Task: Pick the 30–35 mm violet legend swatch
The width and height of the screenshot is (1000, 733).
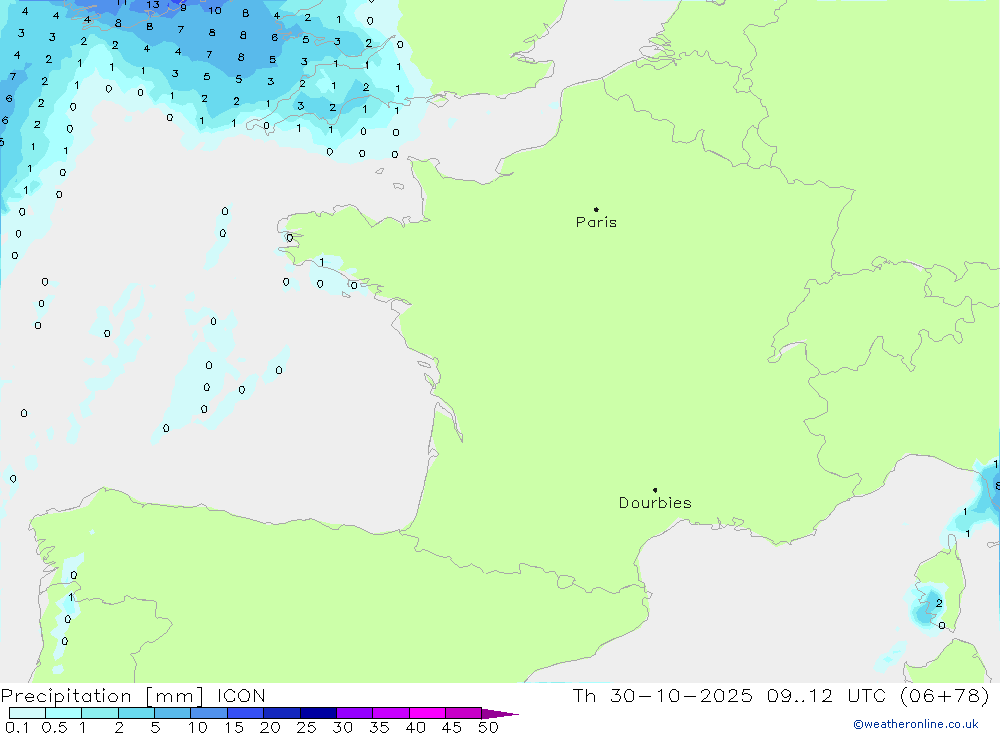Action: coord(354,713)
